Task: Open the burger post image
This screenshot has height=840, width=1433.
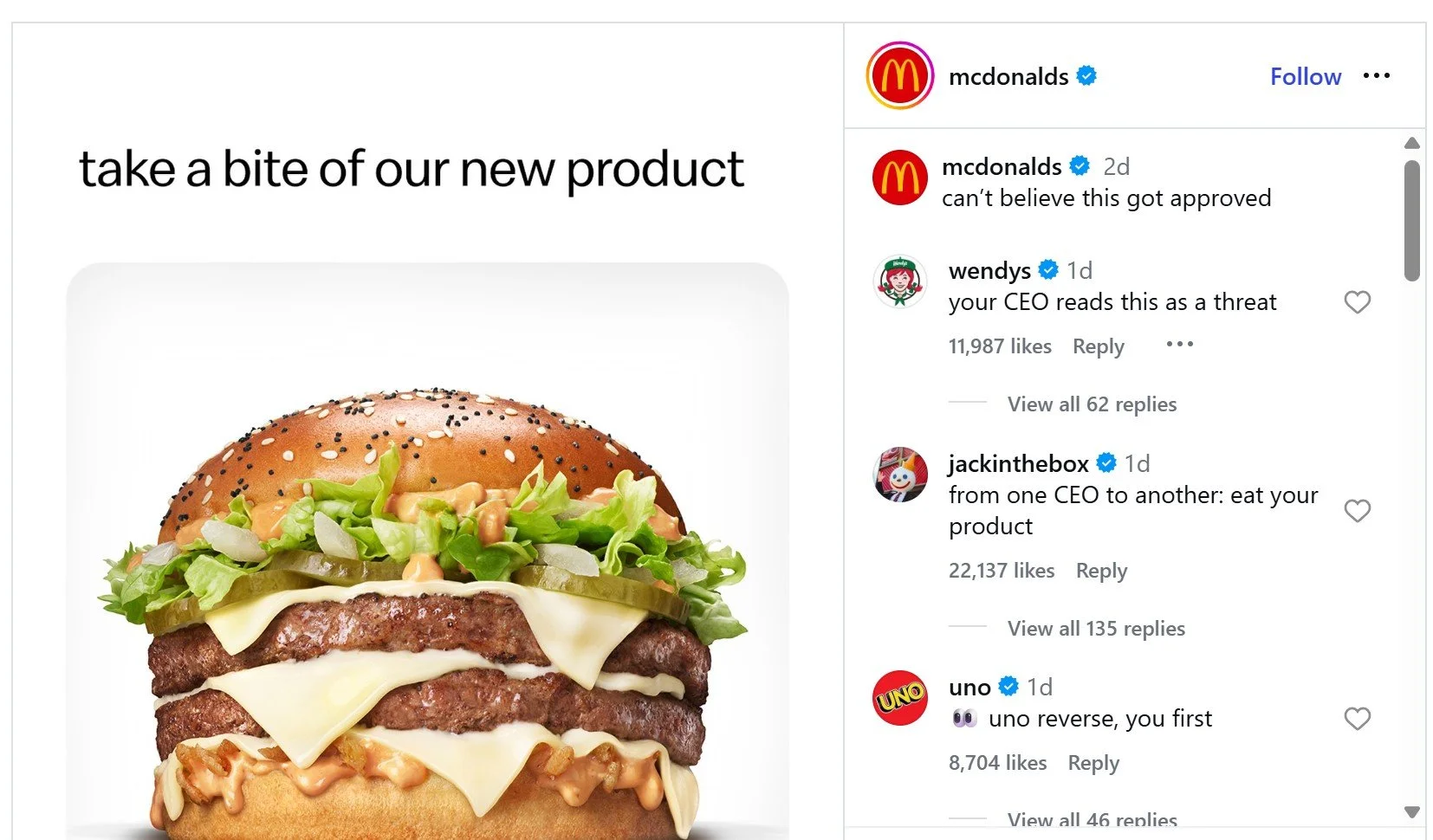Action: [x=428, y=551]
